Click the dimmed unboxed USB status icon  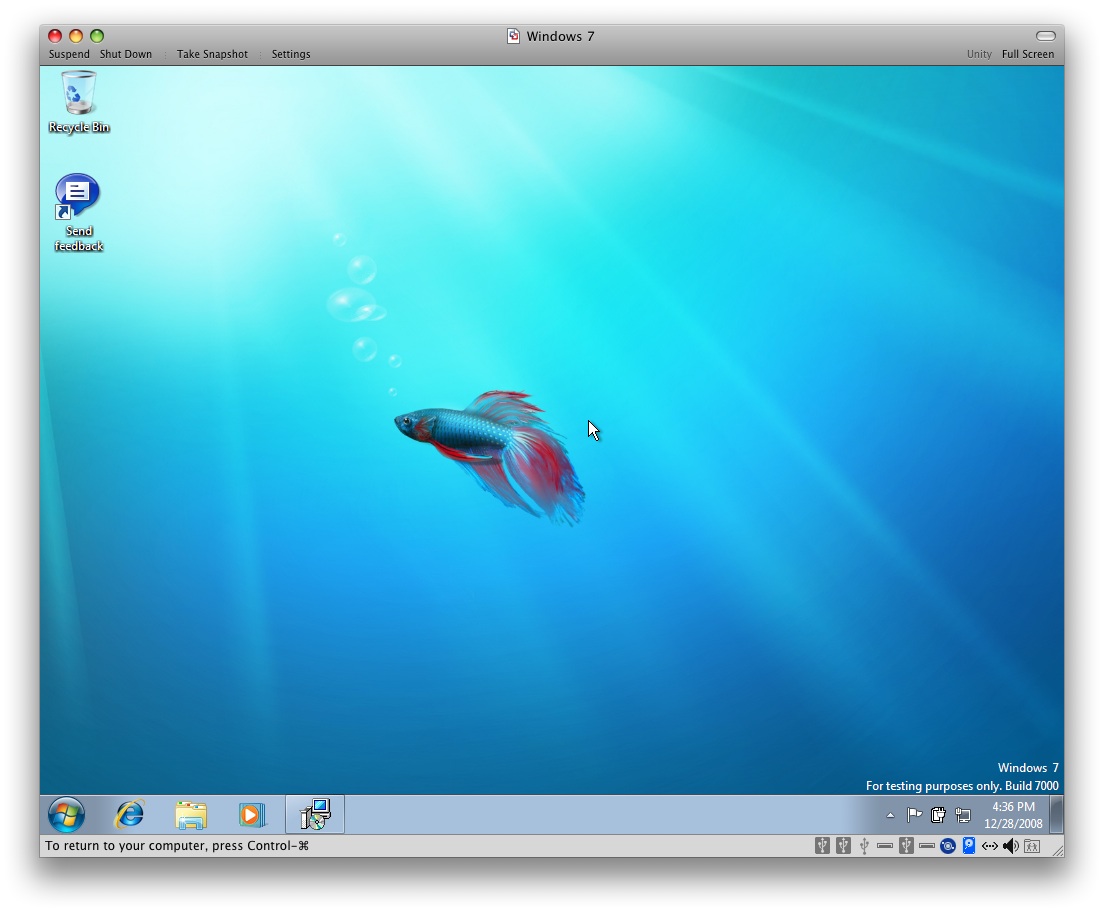[865, 846]
